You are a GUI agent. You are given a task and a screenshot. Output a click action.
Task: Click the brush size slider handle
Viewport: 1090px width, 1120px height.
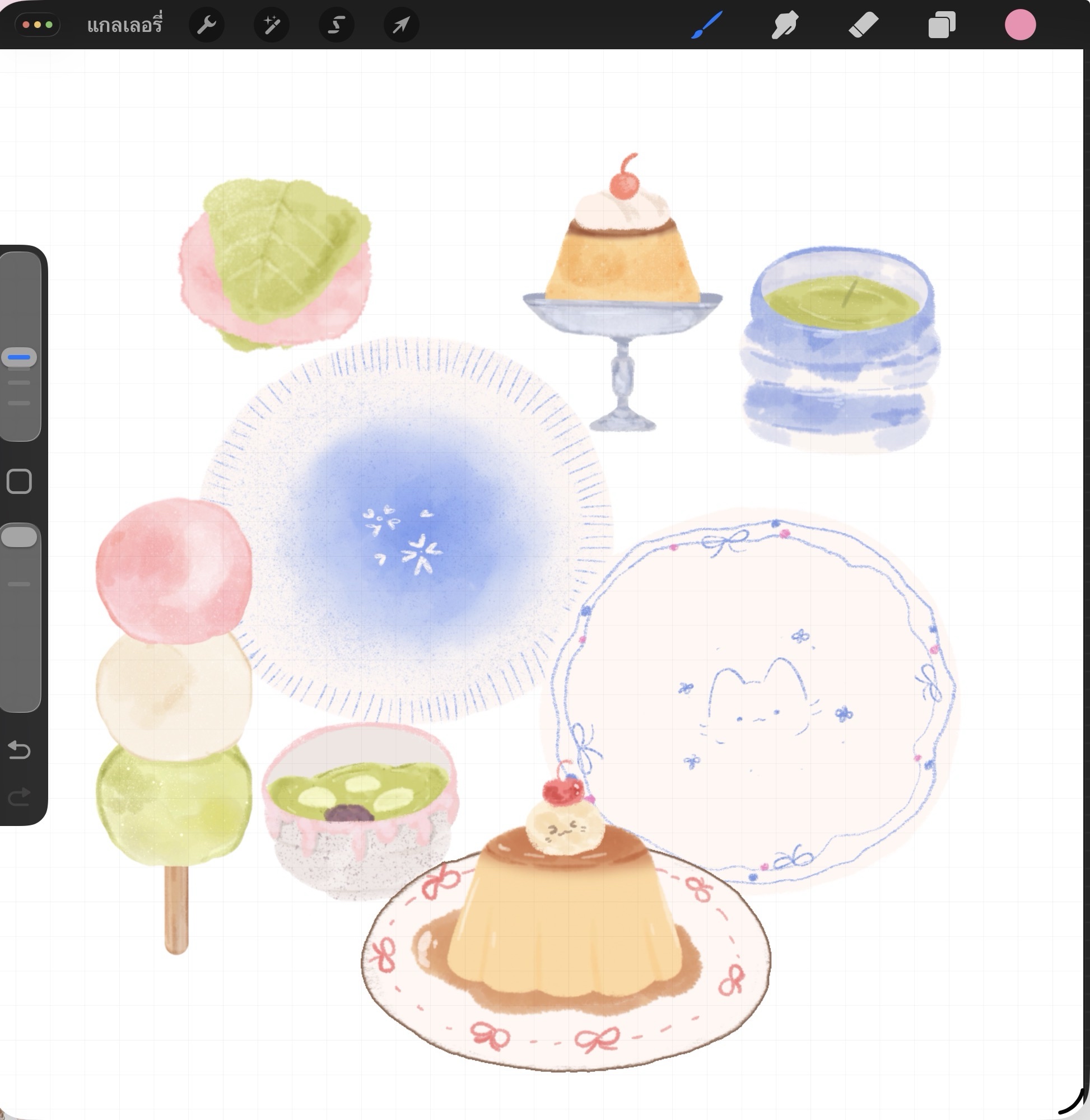[x=20, y=357]
